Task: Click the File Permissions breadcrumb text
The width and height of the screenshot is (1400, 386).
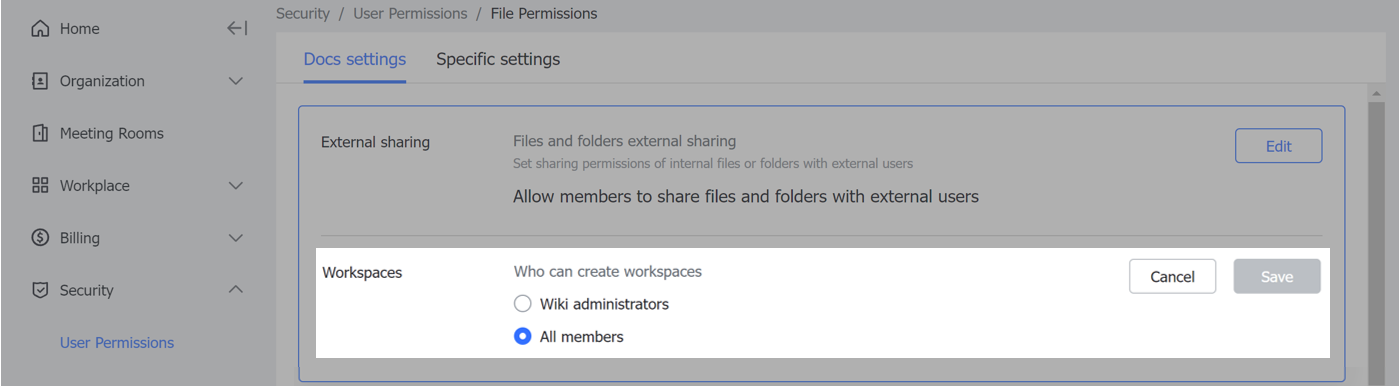Action: pos(544,14)
